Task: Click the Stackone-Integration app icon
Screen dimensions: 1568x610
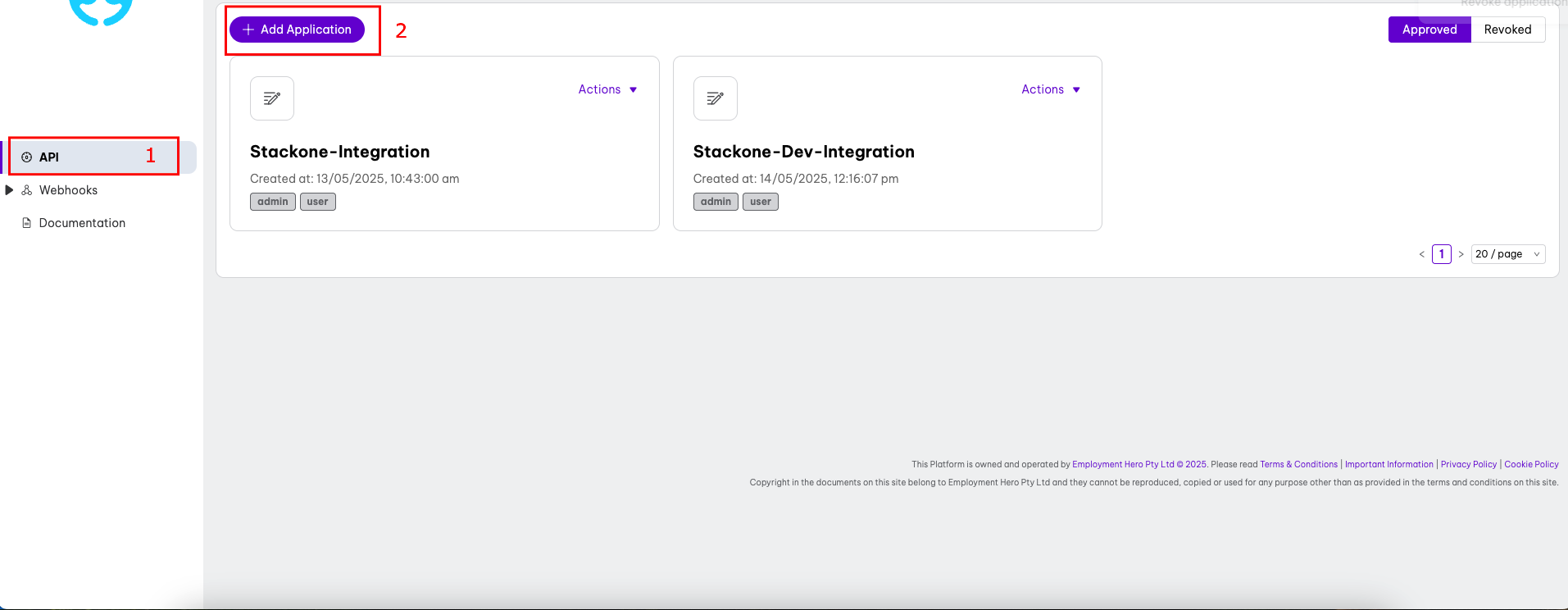Action: click(272, 98)
